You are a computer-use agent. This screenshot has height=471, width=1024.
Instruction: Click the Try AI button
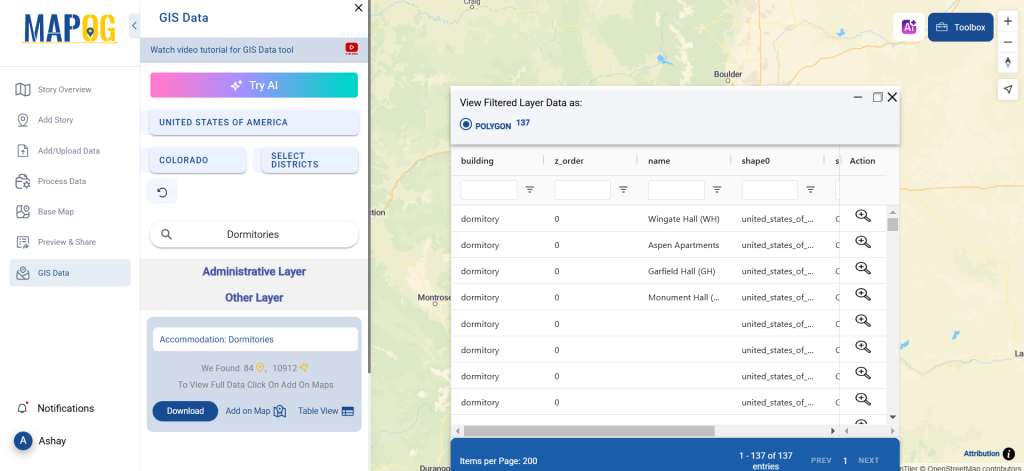click(254, 85)
